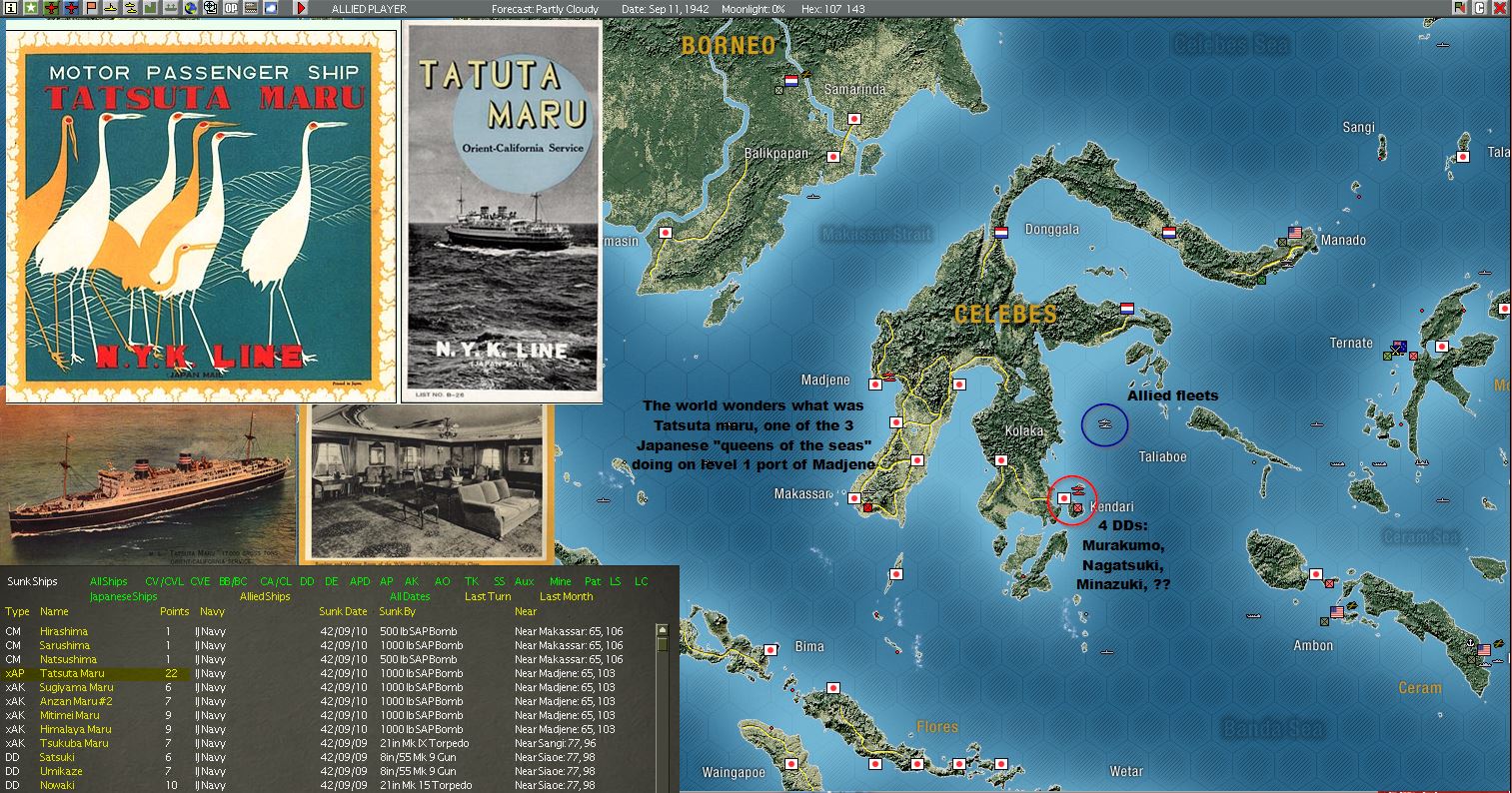Toggle the TK ship type filter
Screen dimensions: 1512x793
coord(472,581)
